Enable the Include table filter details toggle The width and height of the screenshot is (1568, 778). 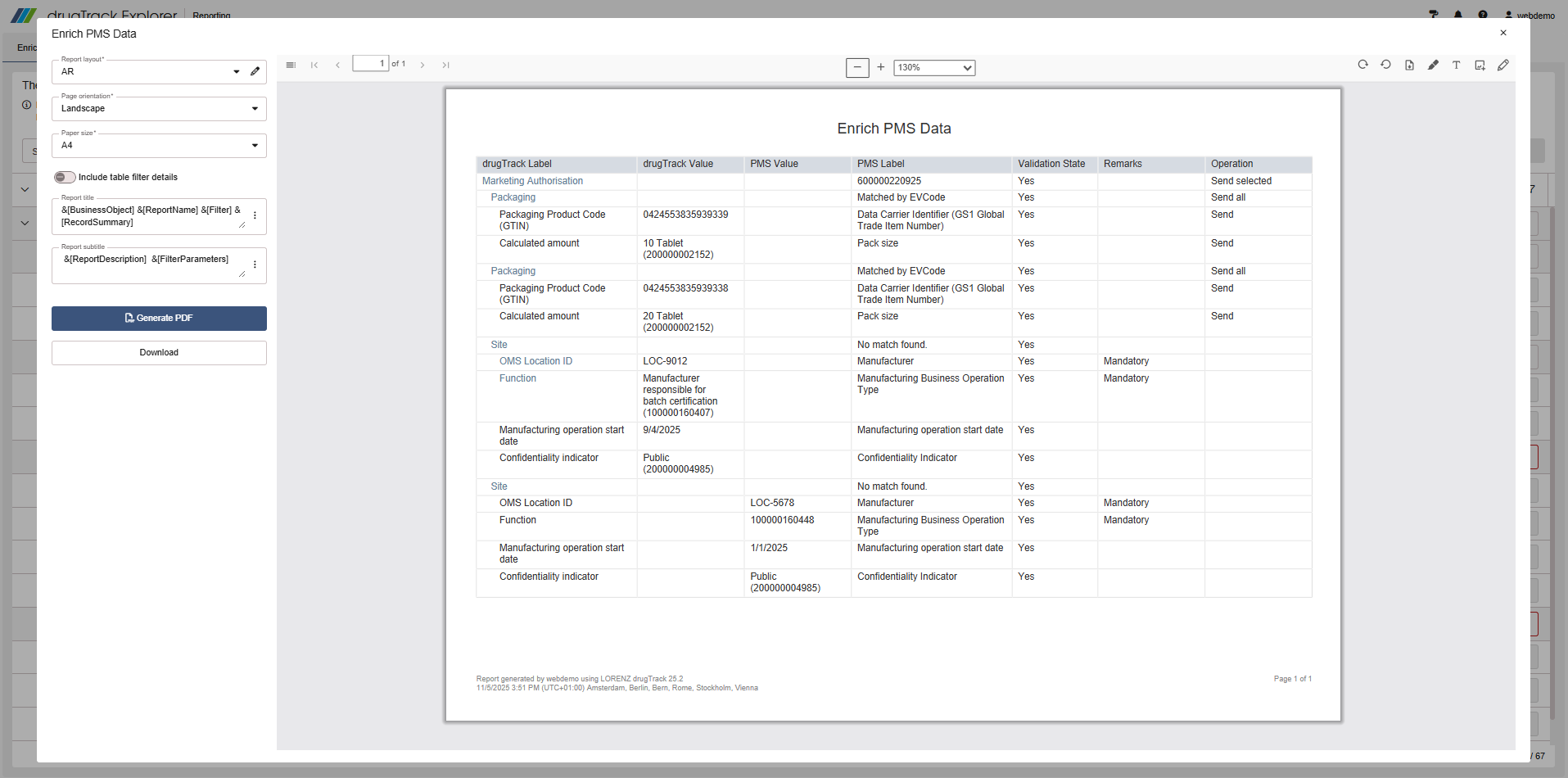(x=65, y=177)
